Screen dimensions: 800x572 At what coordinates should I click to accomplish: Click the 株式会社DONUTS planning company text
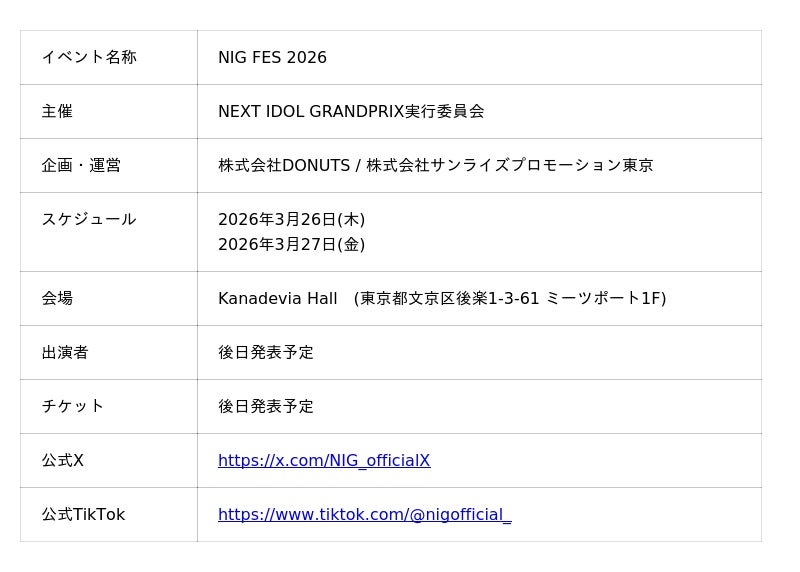[x=283, y=165]
